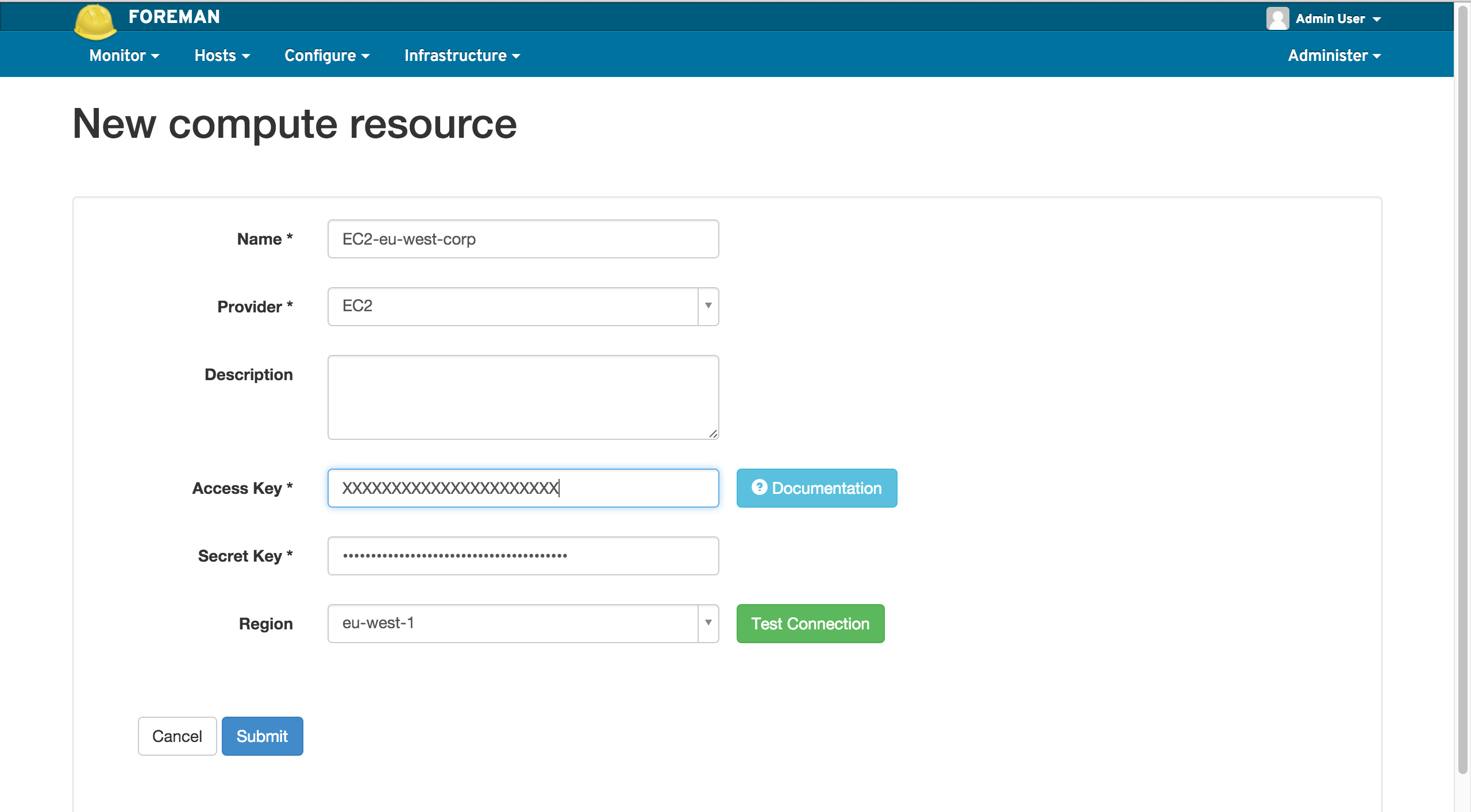Click the Provider dropdown arrow

click(708, 306)
